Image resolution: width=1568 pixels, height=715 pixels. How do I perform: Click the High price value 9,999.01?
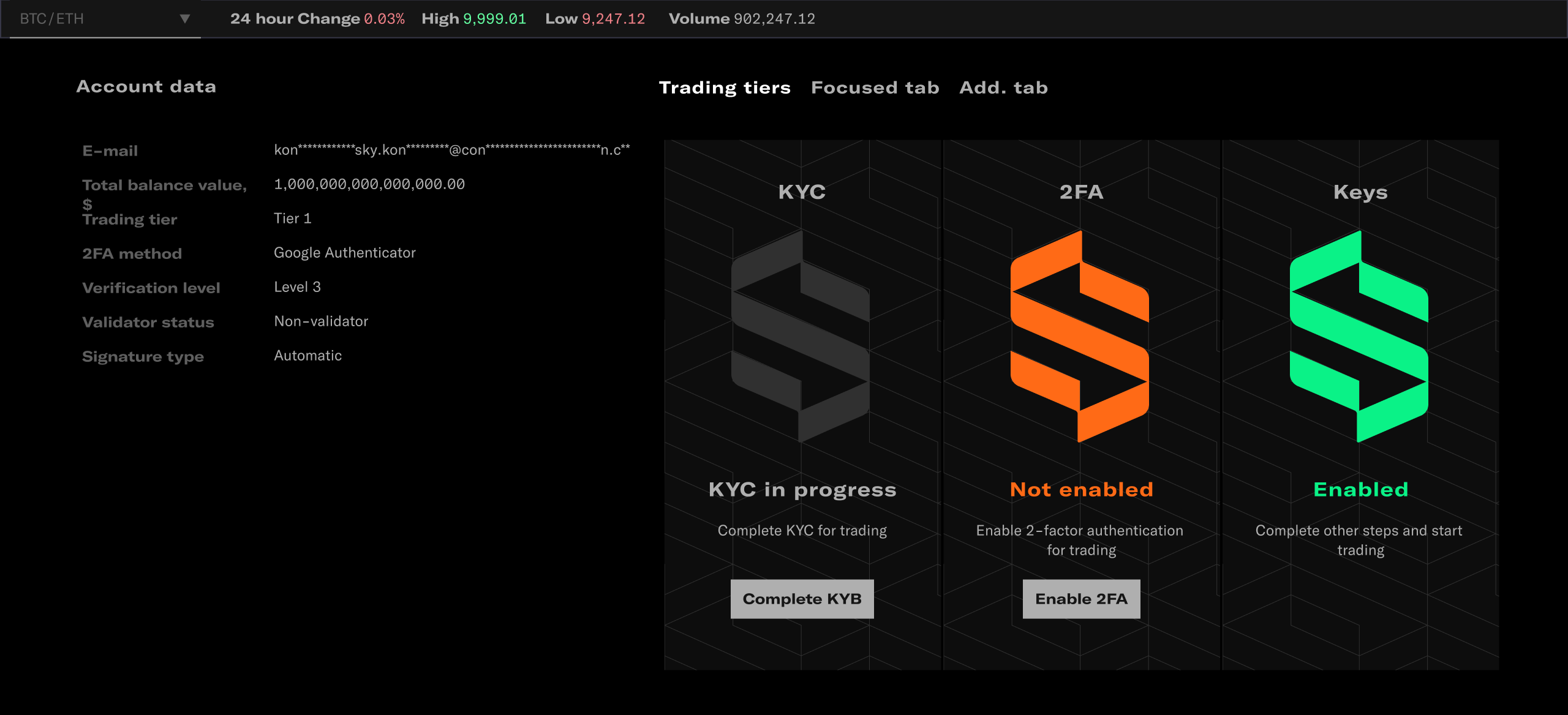point(494,19)
